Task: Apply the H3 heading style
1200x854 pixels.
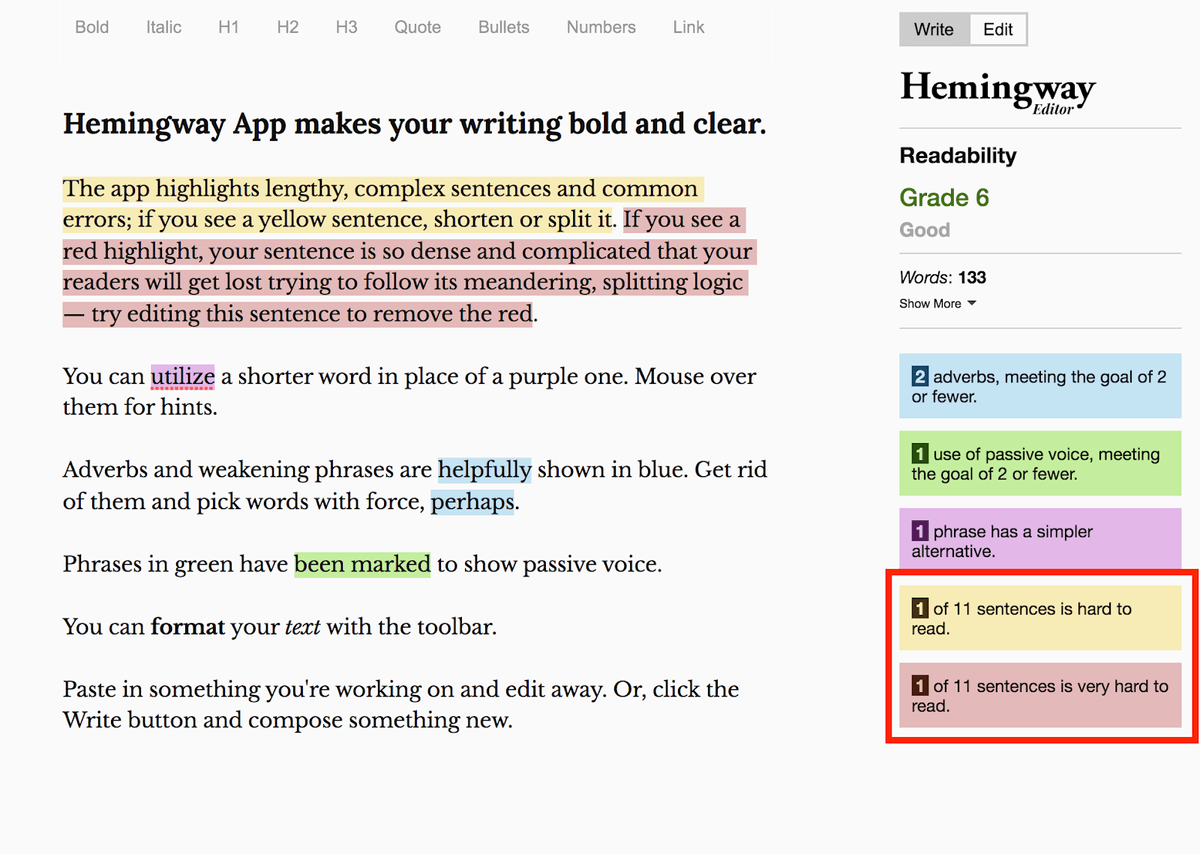Action: tap(346, 27)
